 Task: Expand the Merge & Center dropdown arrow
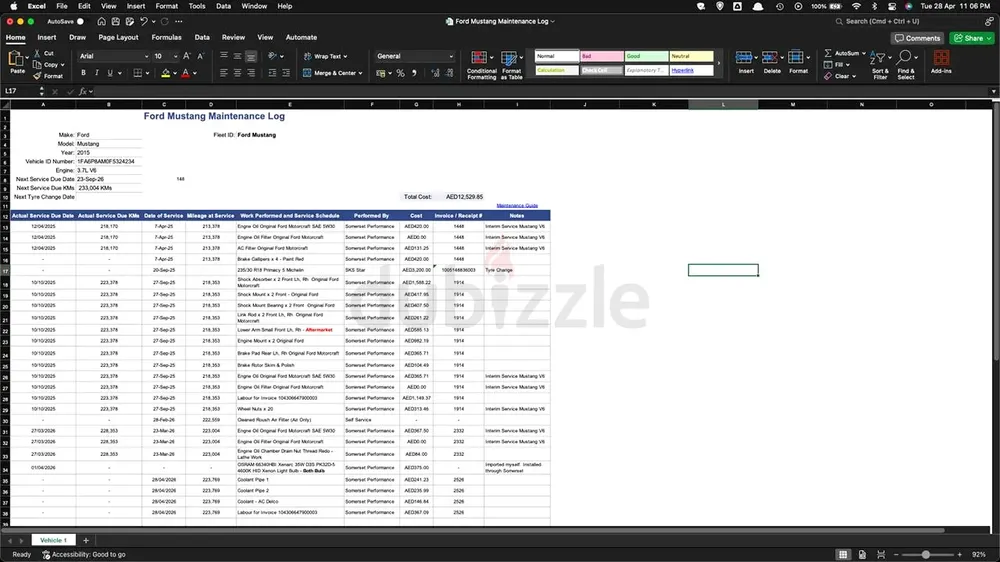(x=360, y=73)
